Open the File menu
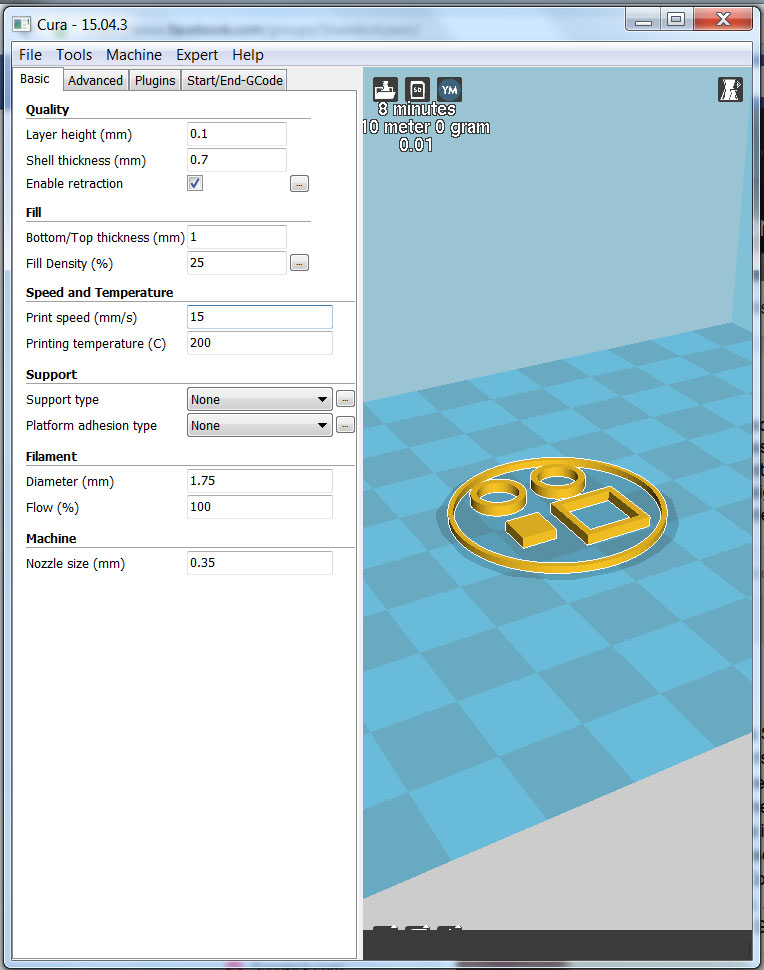The image size is (764, 970). tap(30, 55)
